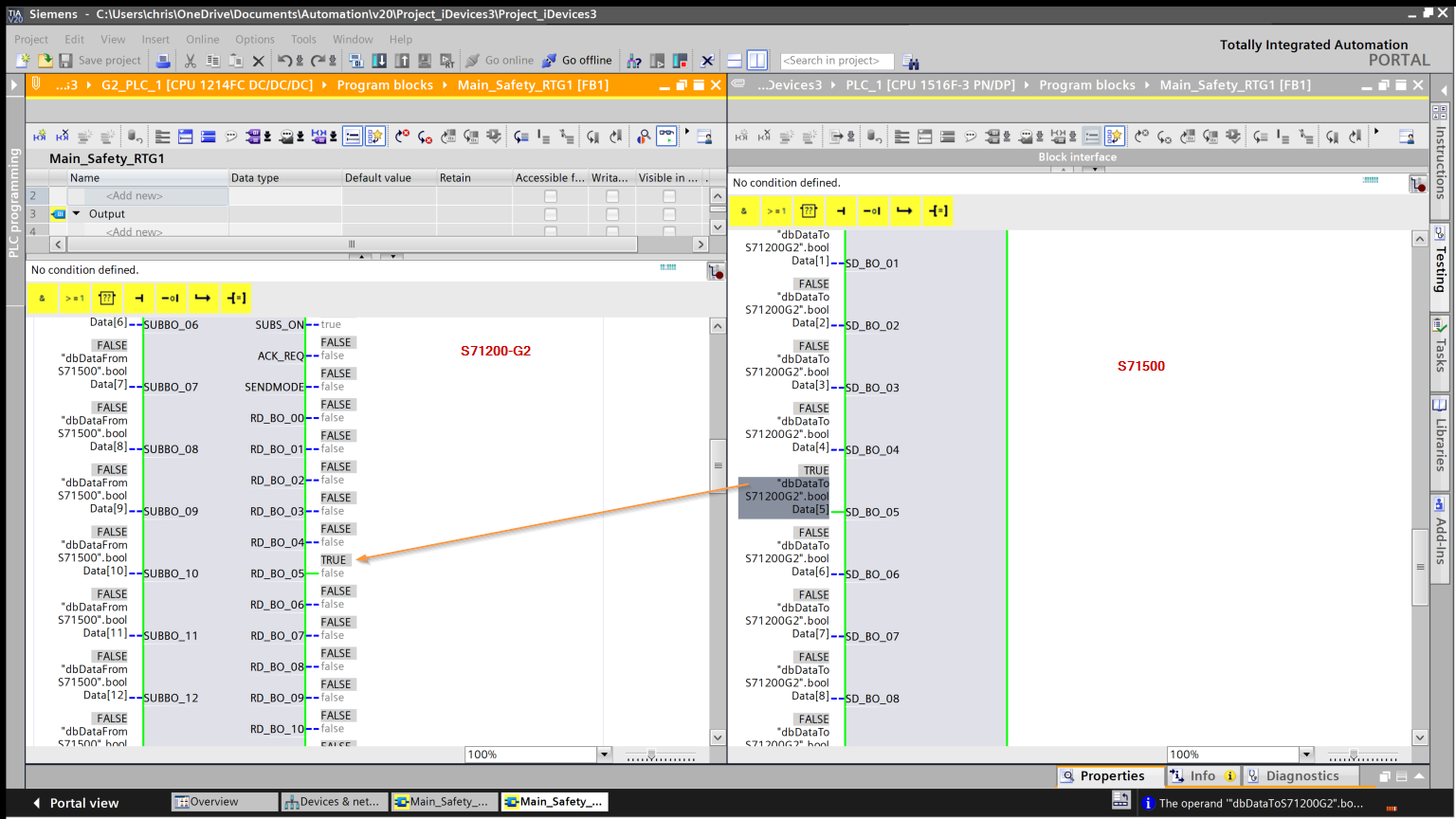Image resolution: width=1456 pixels, height=819 pixels.
Task: Click the compile icon in main toolbar
Action: 356,61
